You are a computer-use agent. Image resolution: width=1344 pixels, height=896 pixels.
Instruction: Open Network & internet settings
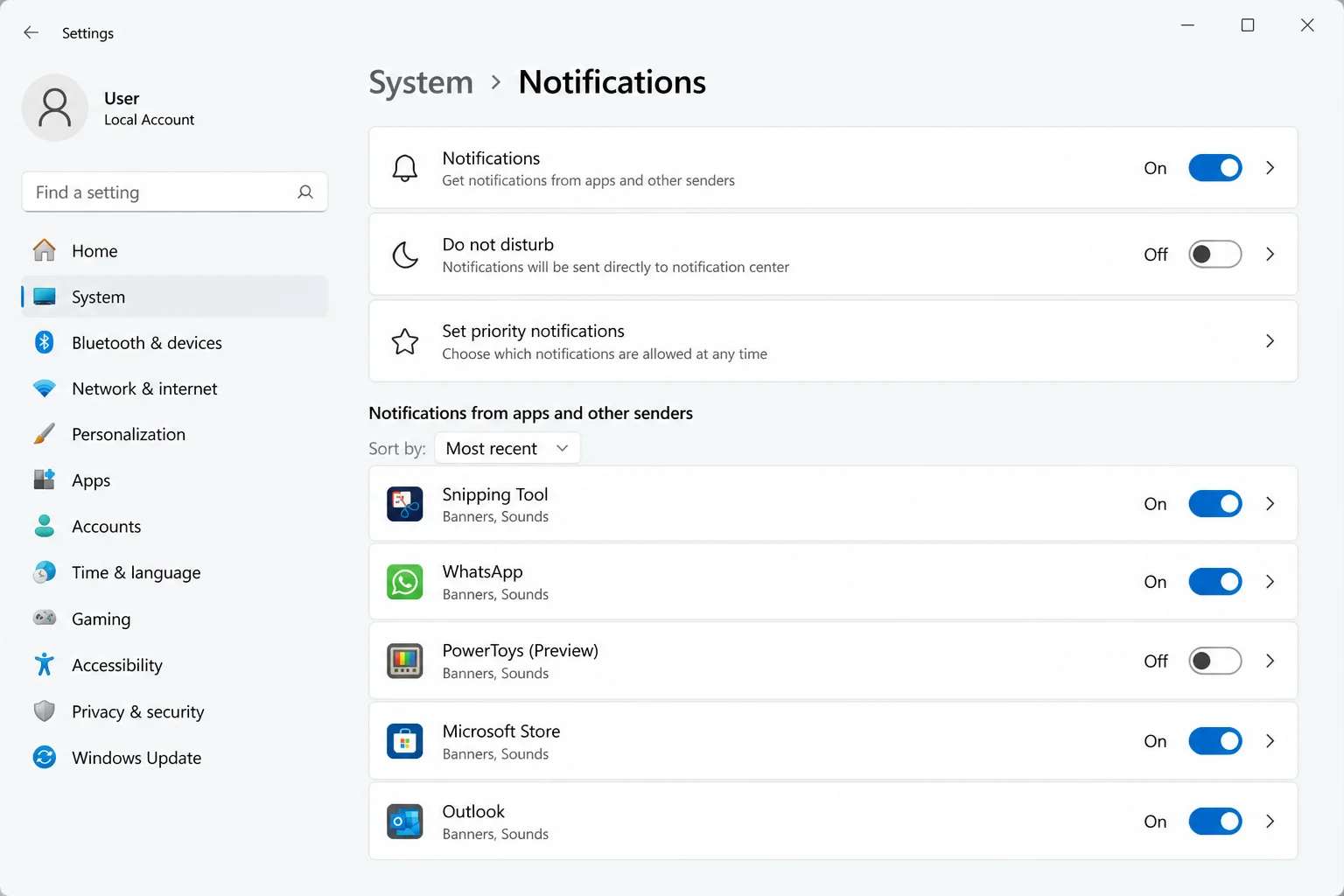tap(175, 388)
